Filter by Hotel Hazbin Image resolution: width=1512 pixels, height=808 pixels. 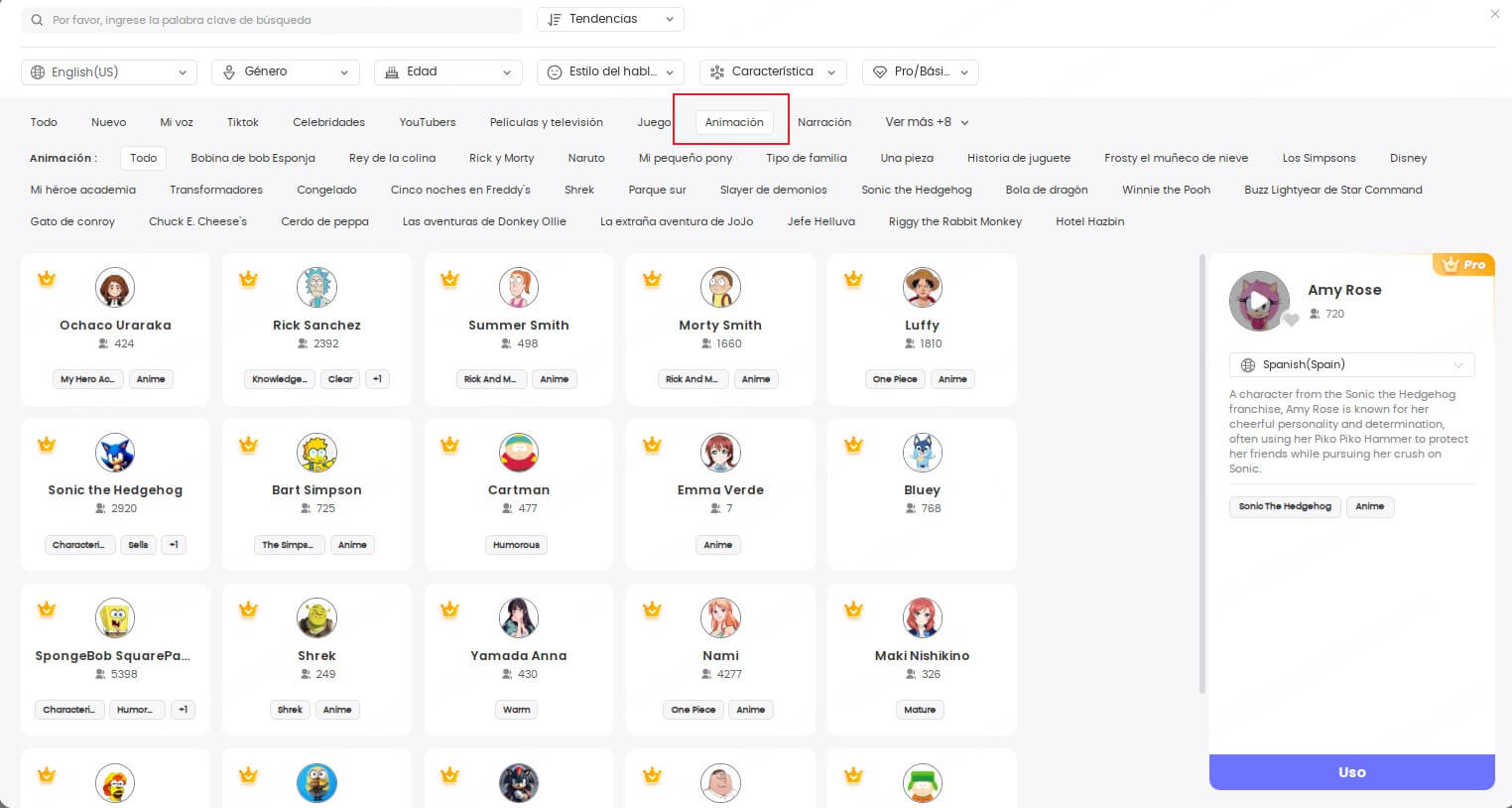[1090, 221]
